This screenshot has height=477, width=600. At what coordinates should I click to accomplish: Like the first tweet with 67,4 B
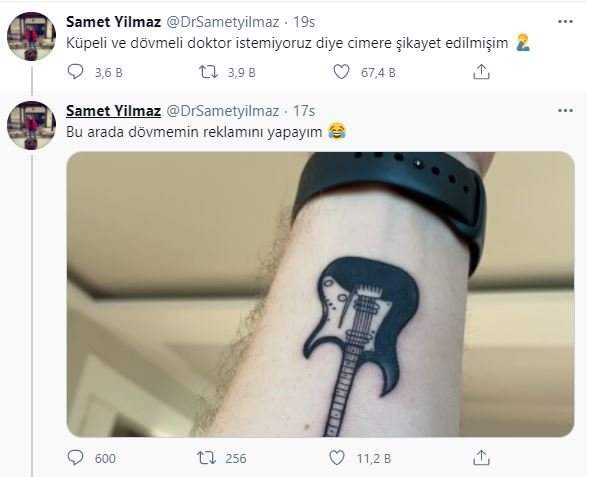[x=344, y=72]
